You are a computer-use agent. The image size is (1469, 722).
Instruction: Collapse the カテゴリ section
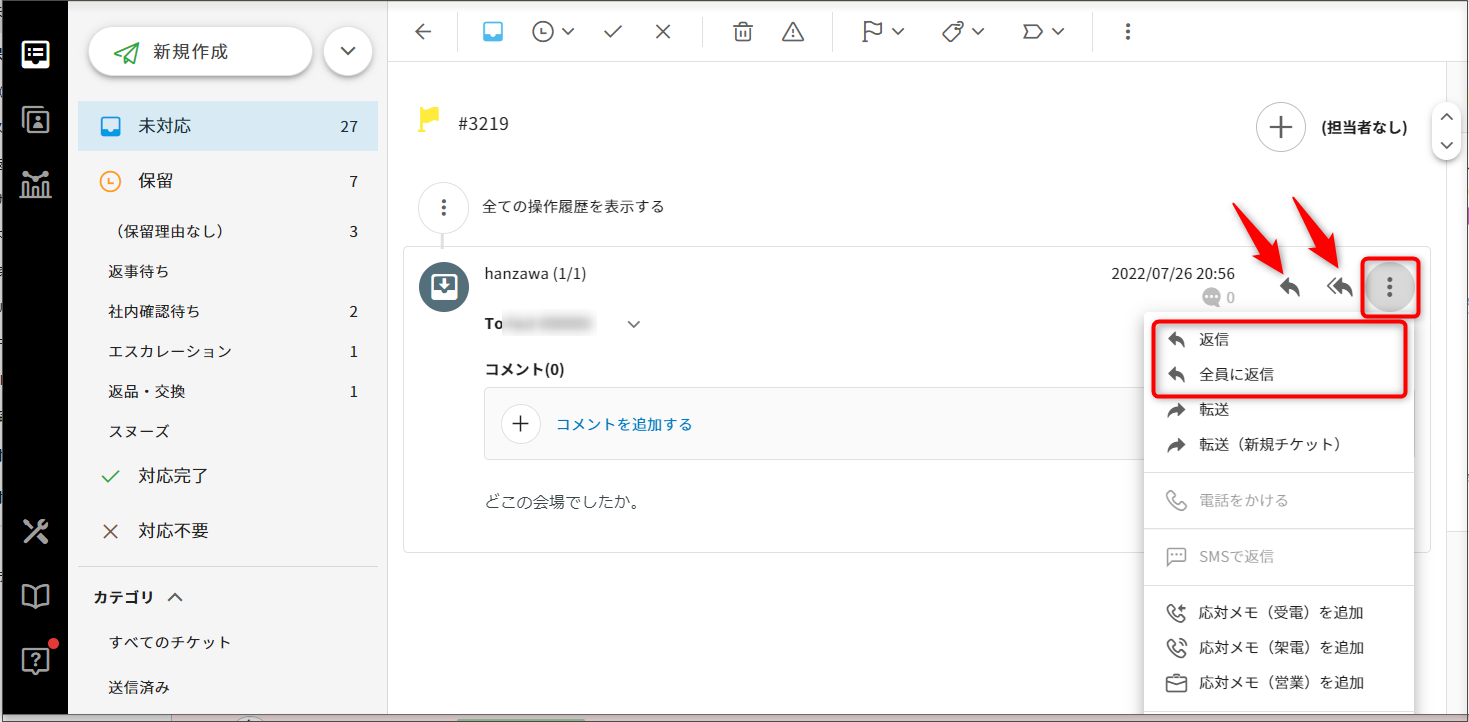(175, 597)
